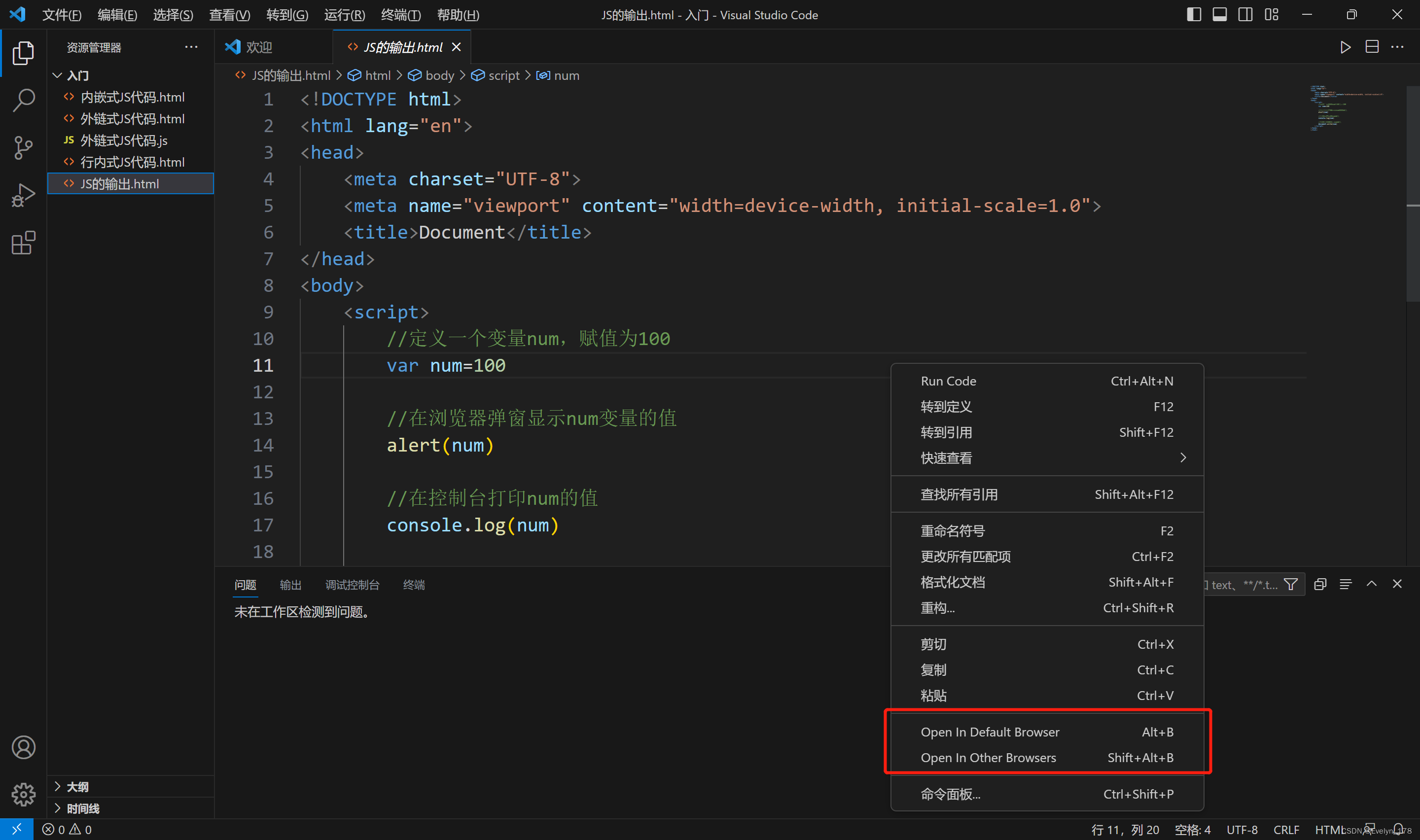1420x840 pixels.
Task: Click the html breadcrumb item
Action: click(x=370, y=75)
